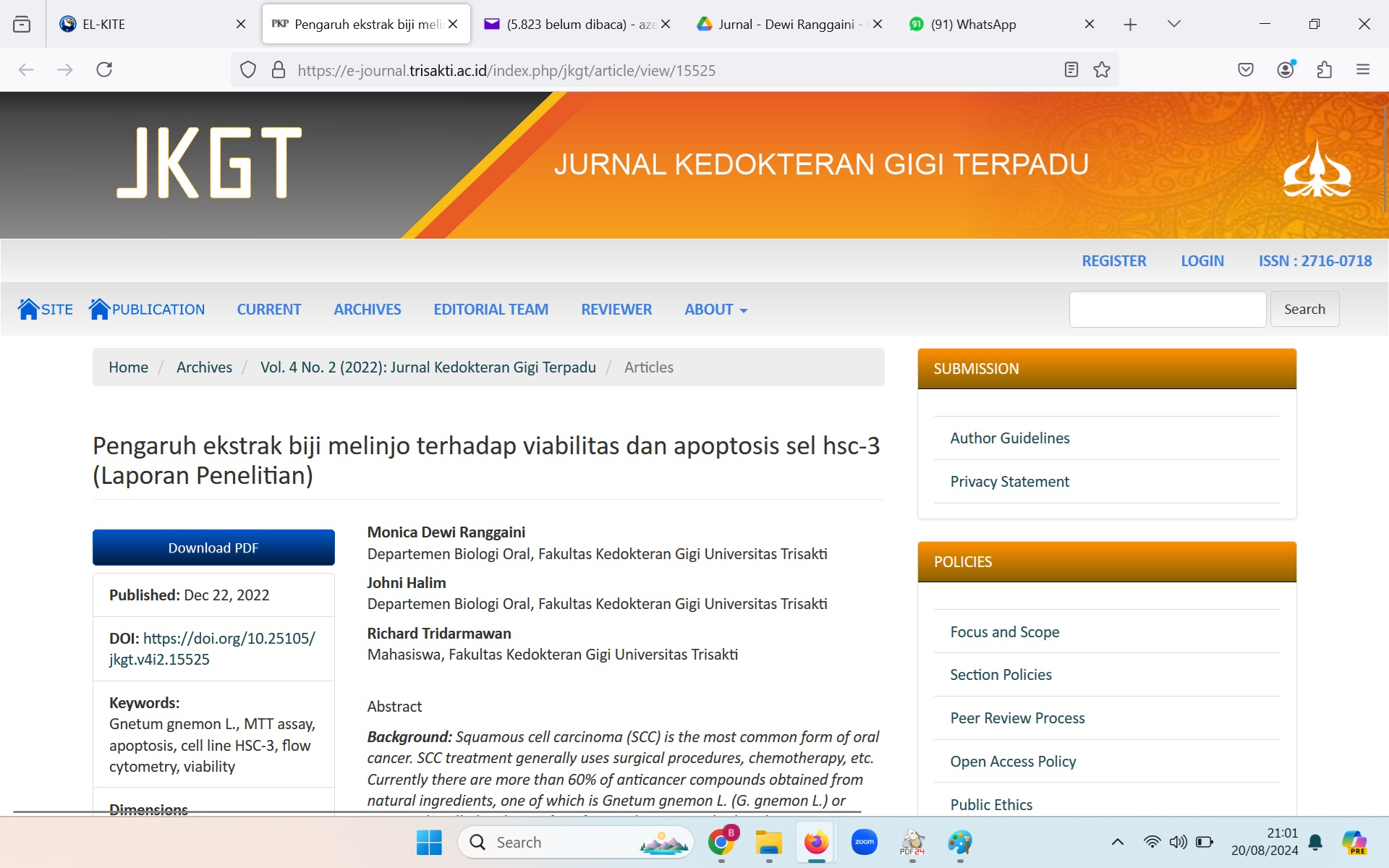Viewport: 1389px width, 868px height.
Task: Open the article DOI link
Action: [212, 649]
